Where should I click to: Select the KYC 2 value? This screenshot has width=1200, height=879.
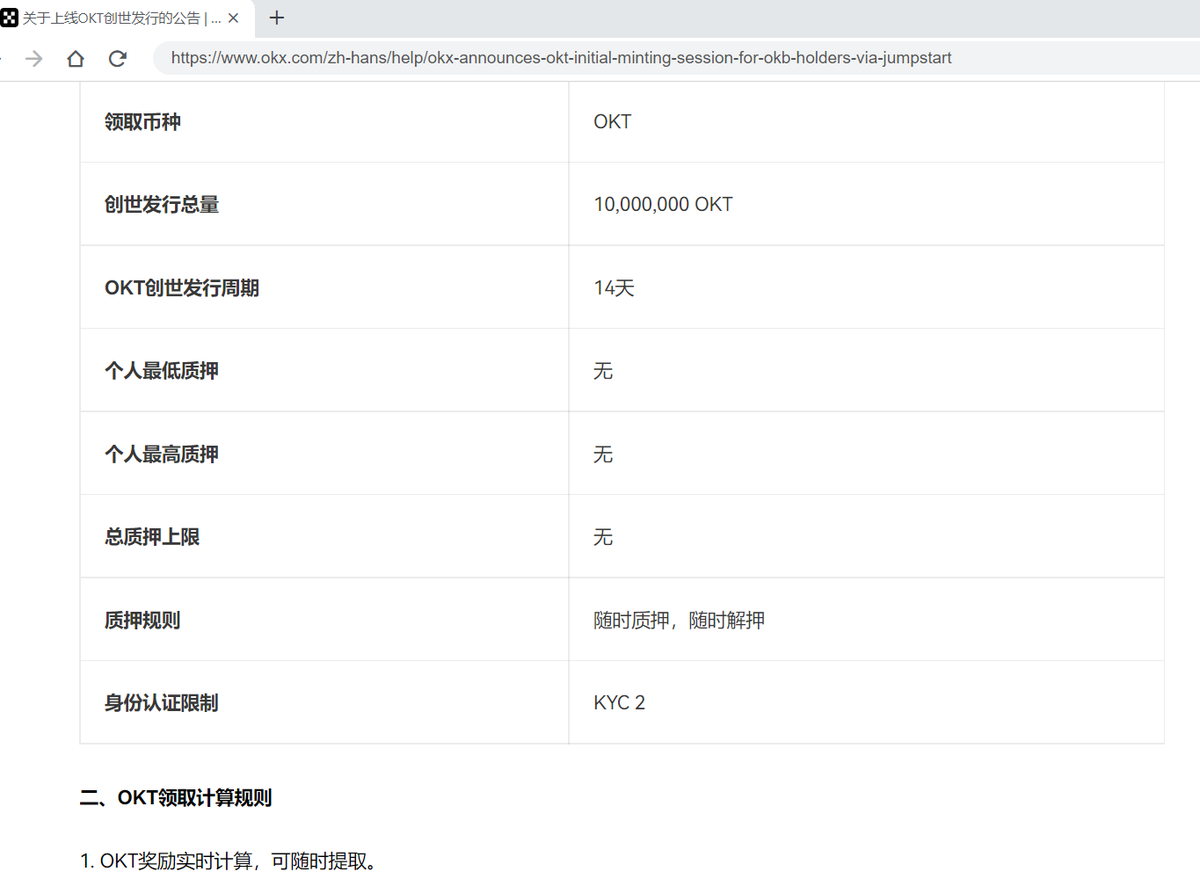click(619, 703)
